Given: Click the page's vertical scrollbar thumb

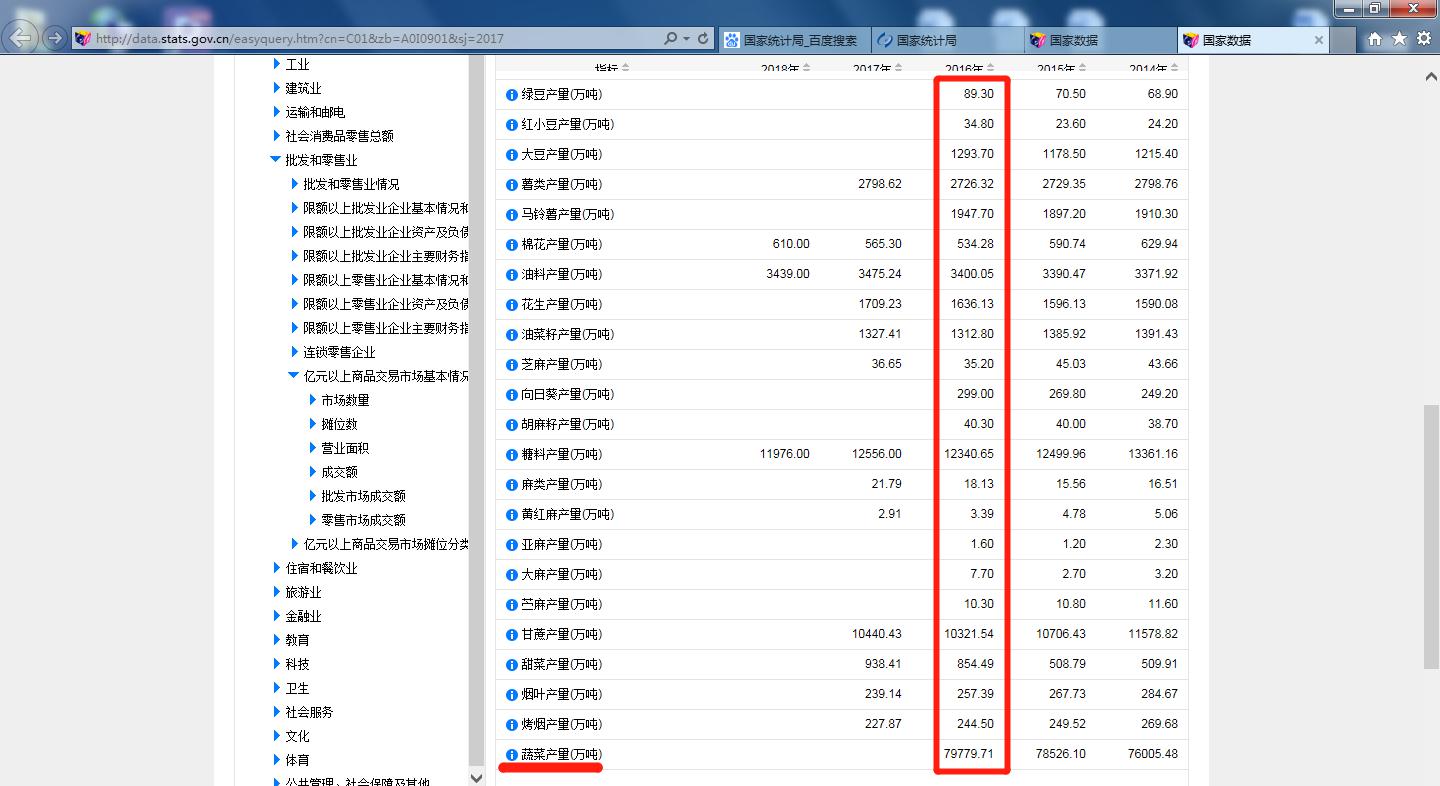Looking at the screenshot, I should [1431, 536].
